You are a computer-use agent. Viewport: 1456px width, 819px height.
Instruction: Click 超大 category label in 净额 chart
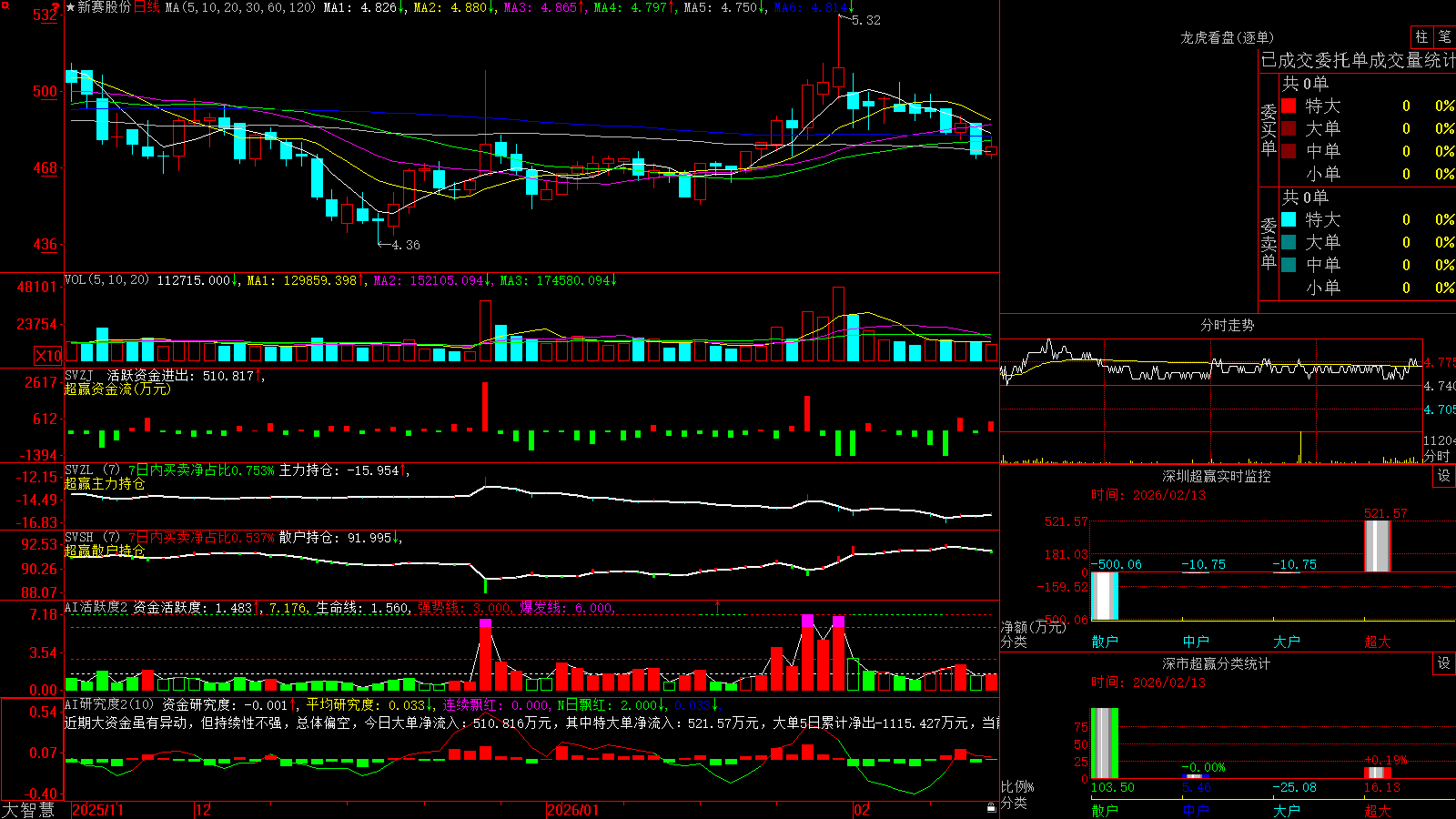click(x=1378, y=642)
